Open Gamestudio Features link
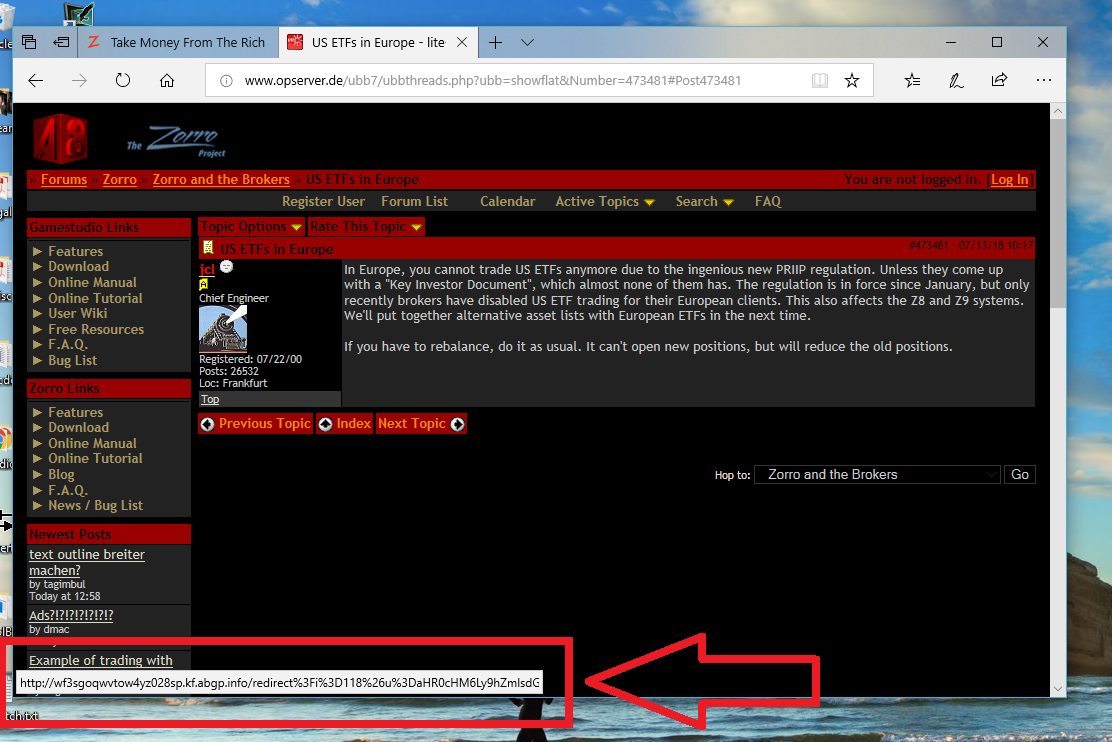Image resolution: width=1112 pixels, height=742 pixels. click(x=75, y=251)
